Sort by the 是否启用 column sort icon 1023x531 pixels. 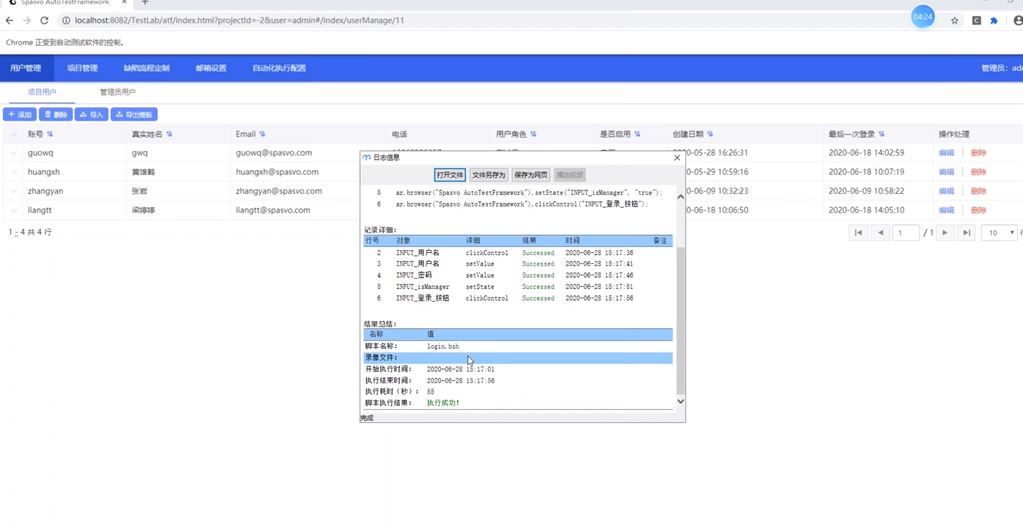[x=637, y=134]
